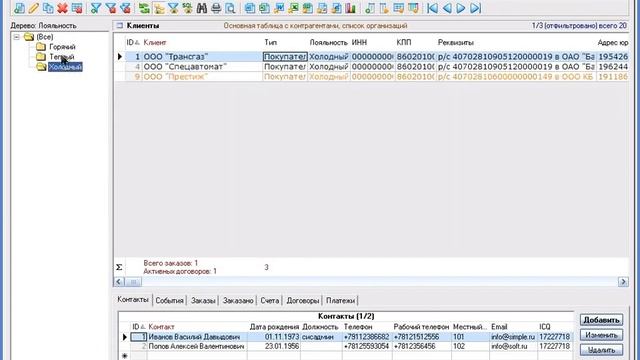Screen dimensions: 640x360
Task: Click the right arrow of horizontal scrollbar
Action: coord(623,282)
